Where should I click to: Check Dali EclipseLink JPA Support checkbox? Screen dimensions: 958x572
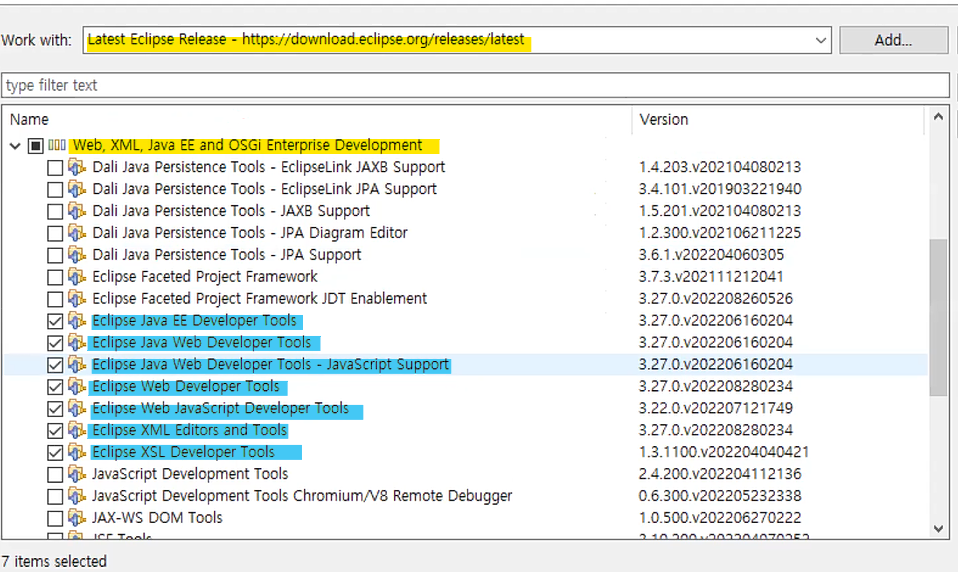[x=55, y=189]
